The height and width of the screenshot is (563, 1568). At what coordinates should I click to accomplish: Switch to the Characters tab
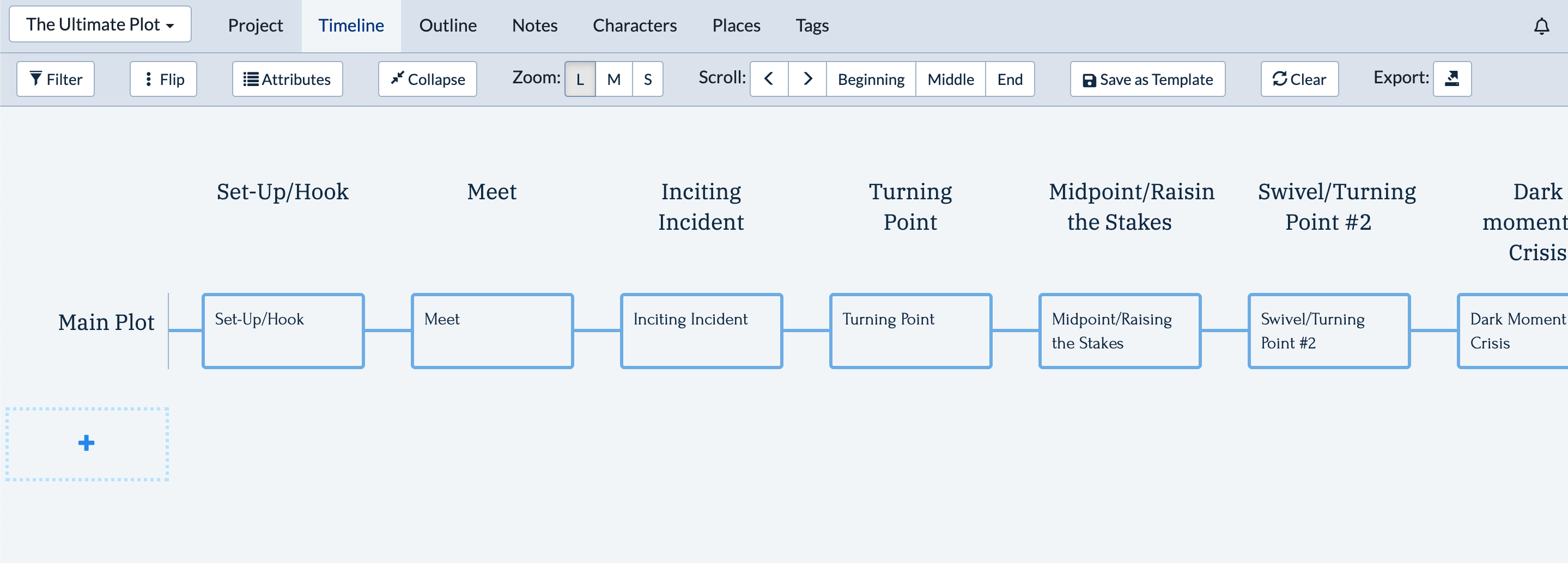pyautogui.click(x=634, y=26)
